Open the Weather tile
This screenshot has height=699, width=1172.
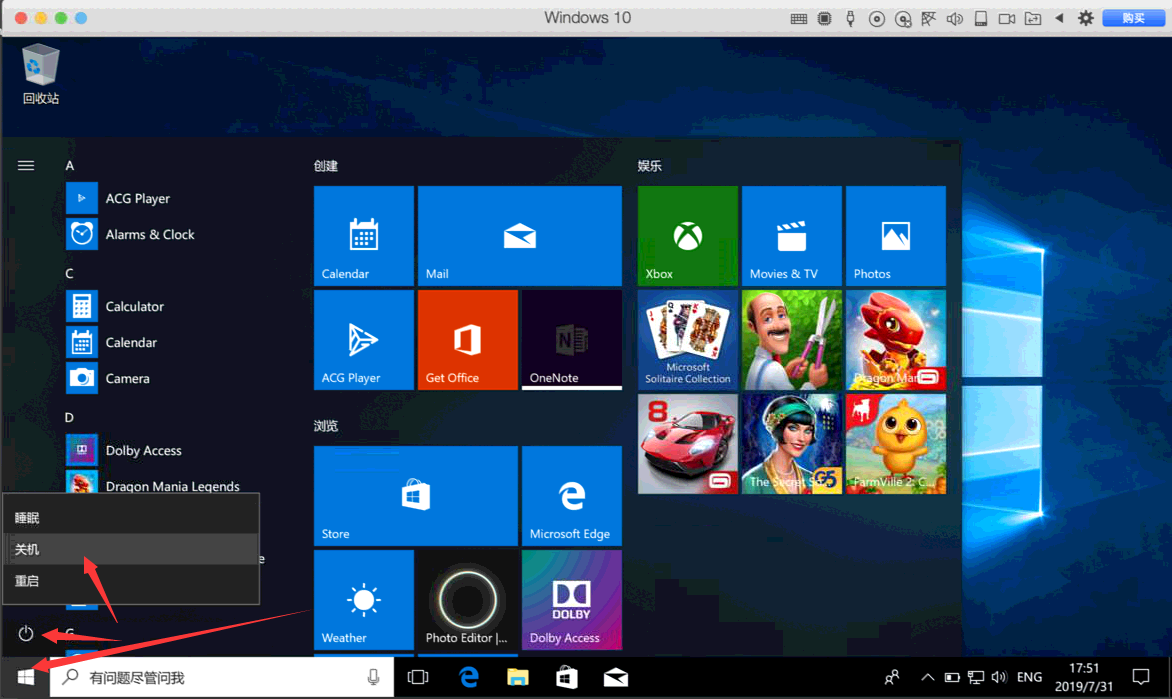click(363, 600)
